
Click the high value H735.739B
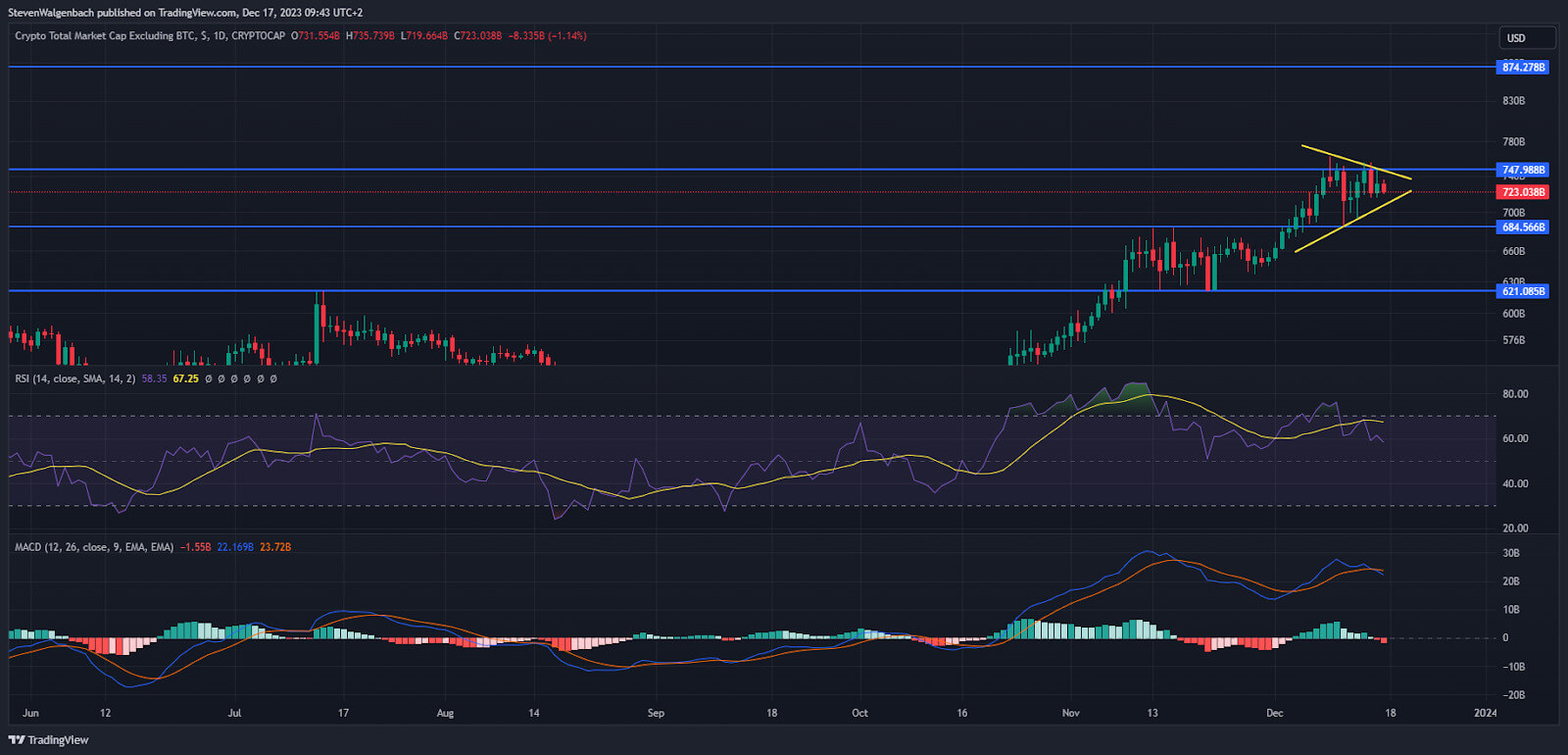[370, 36]
